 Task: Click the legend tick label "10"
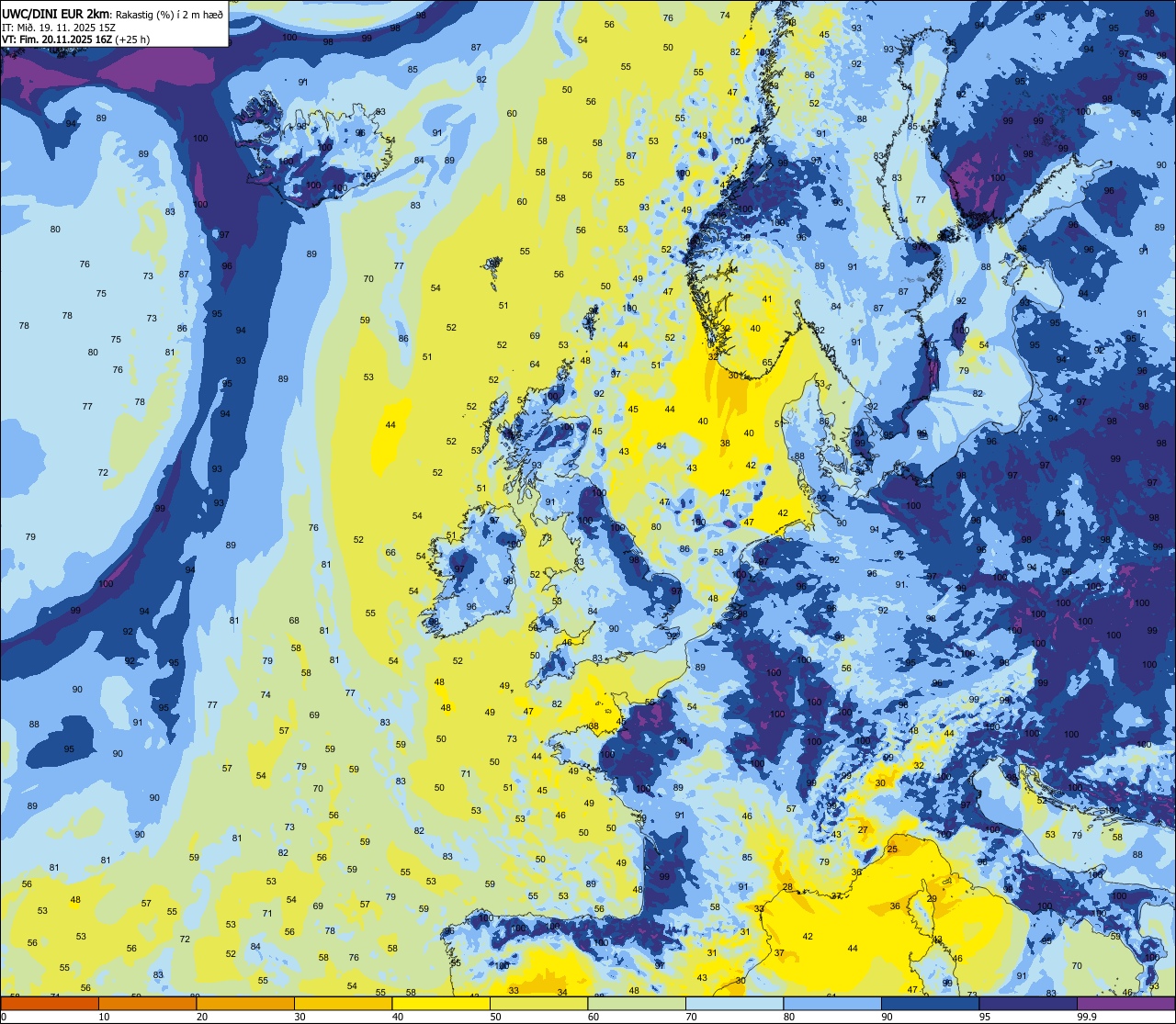click(104, 1017)
